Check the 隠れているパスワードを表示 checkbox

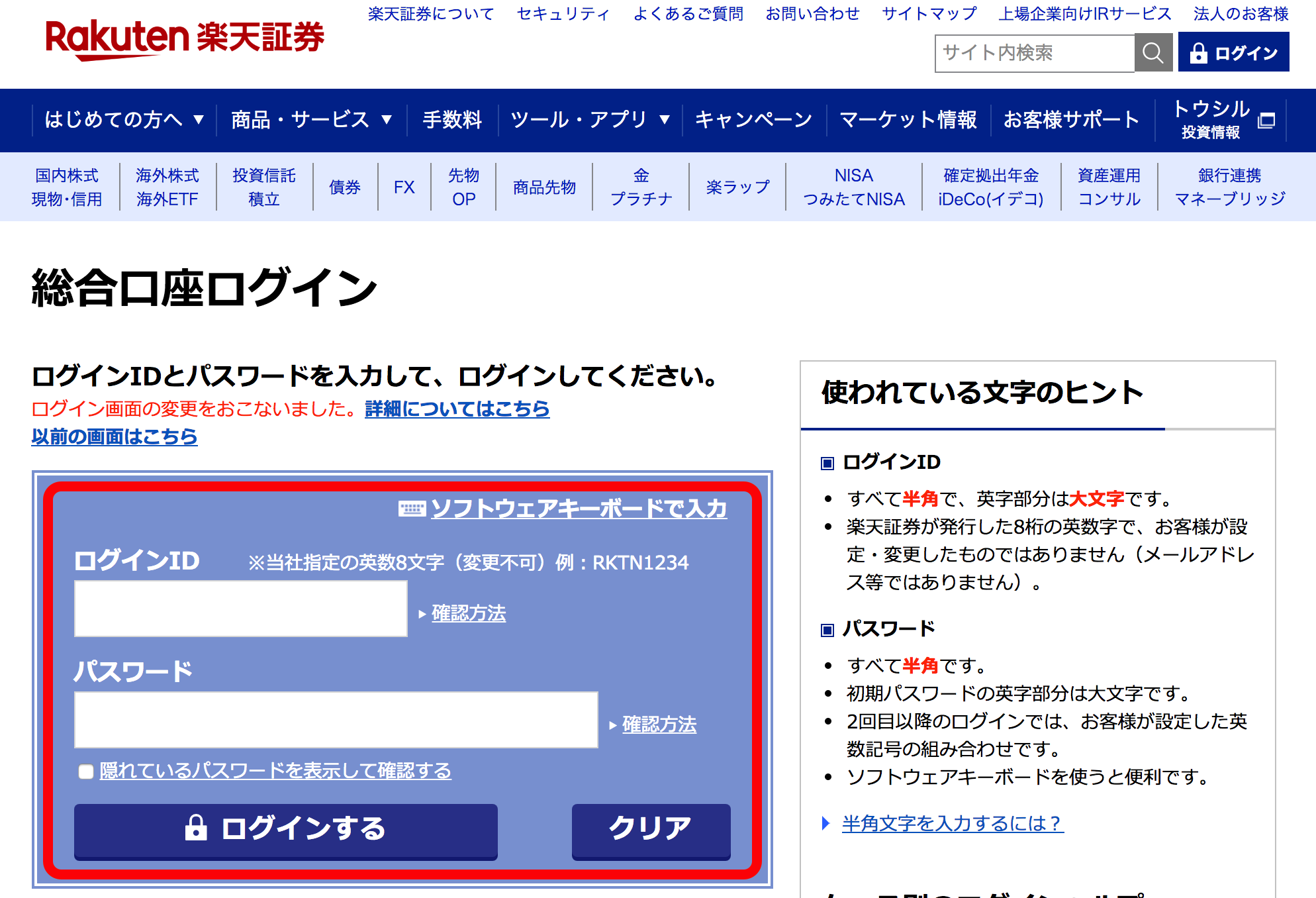85,772
